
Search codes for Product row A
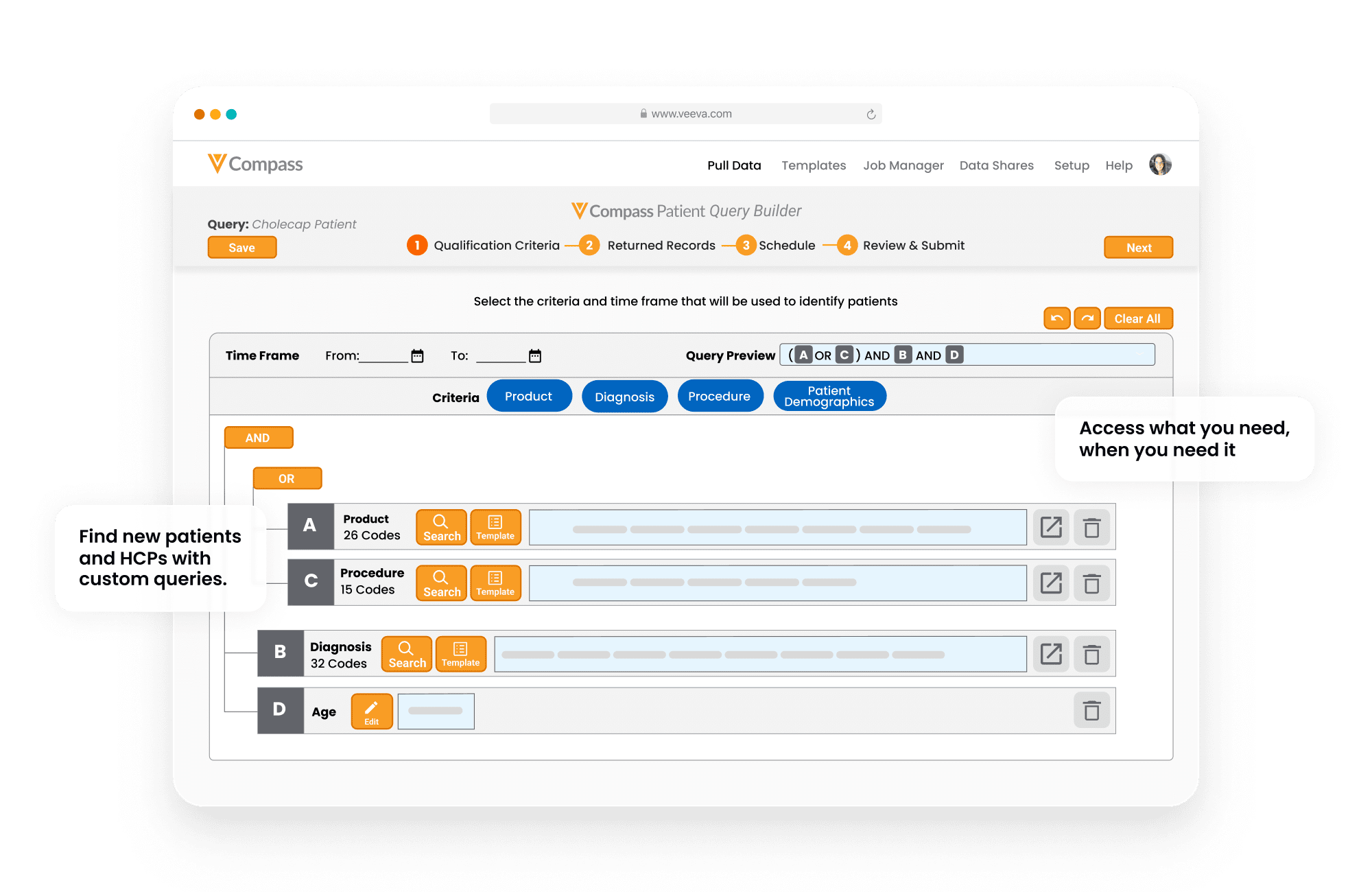[441, 528]
